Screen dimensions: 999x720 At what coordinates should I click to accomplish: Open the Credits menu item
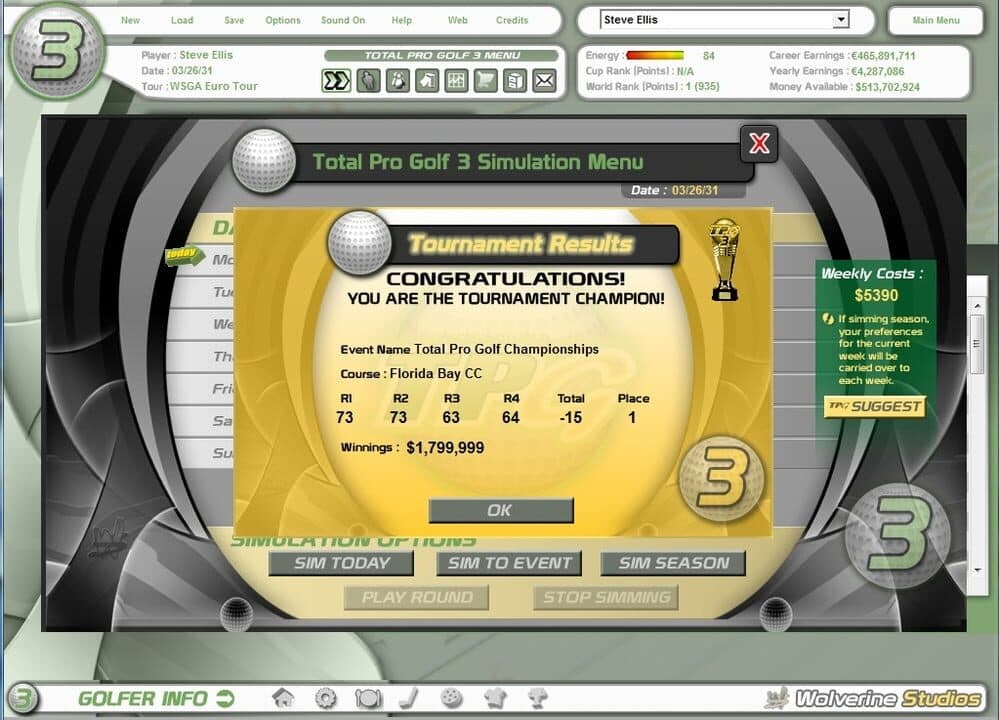(x=512, y=20)
